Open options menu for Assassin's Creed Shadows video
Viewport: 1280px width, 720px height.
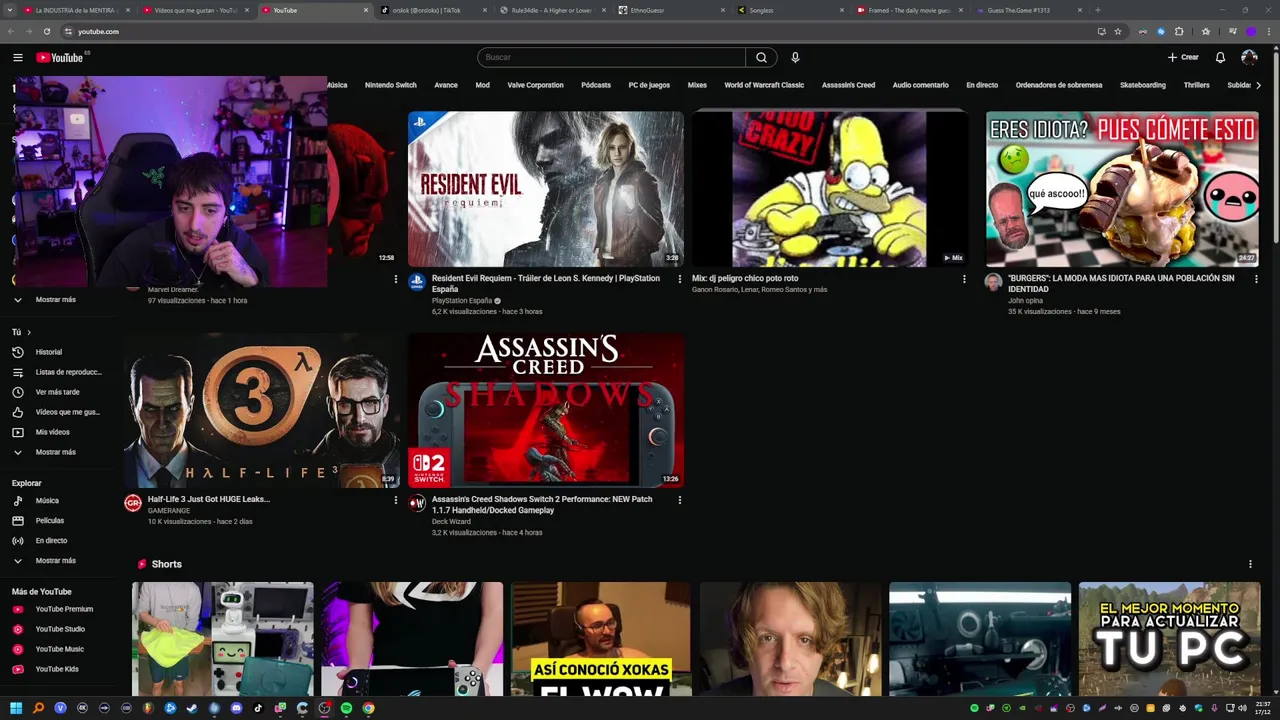pyautogui.click(x=680, y=500)
